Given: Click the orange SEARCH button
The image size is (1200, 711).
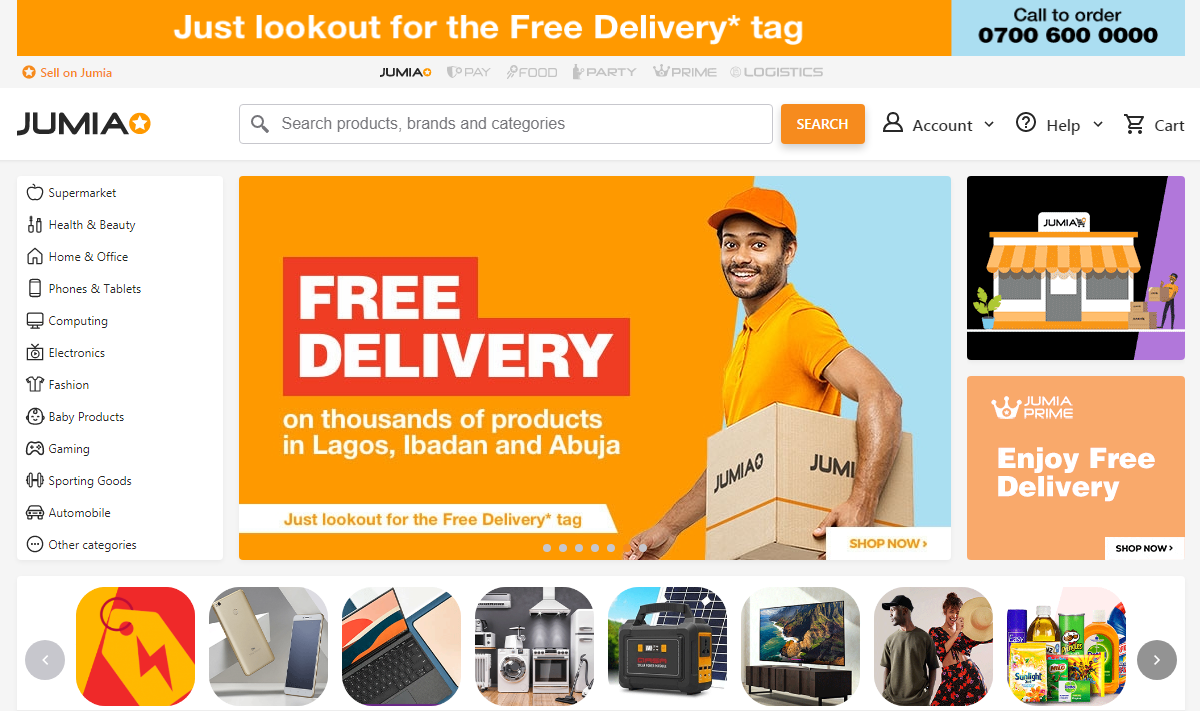Looking at the screenshot, I should (x=823, y=124).
